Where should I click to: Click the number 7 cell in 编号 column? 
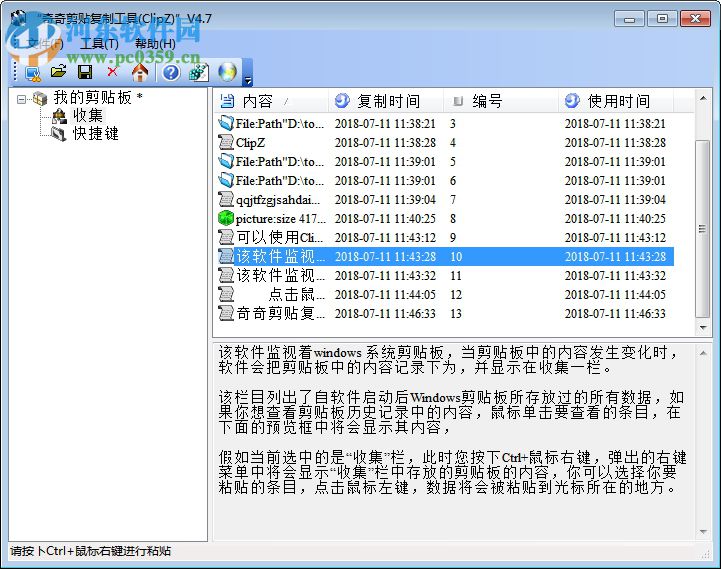[453, 200]
